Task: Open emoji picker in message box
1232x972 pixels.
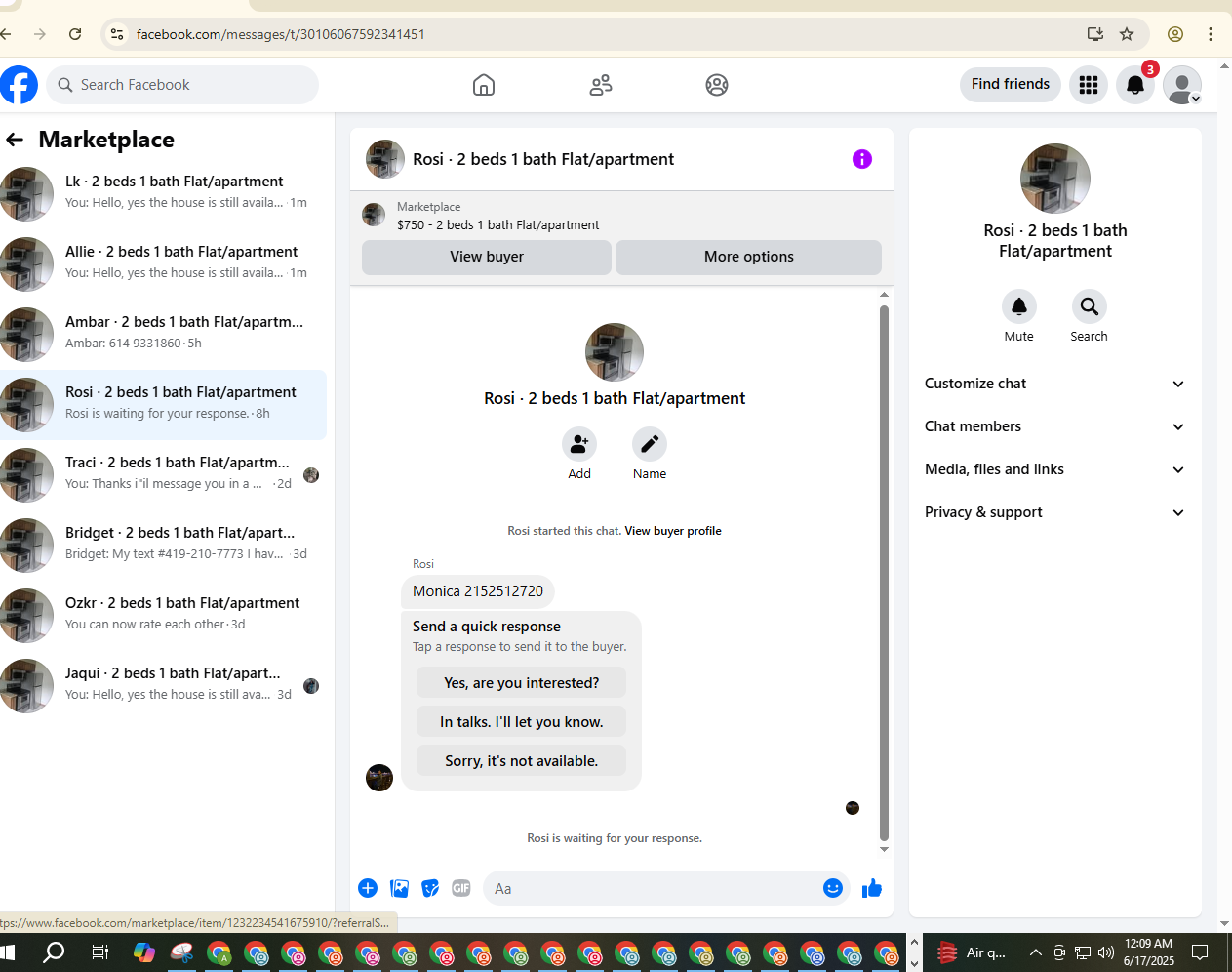Action: coord(833,888)
